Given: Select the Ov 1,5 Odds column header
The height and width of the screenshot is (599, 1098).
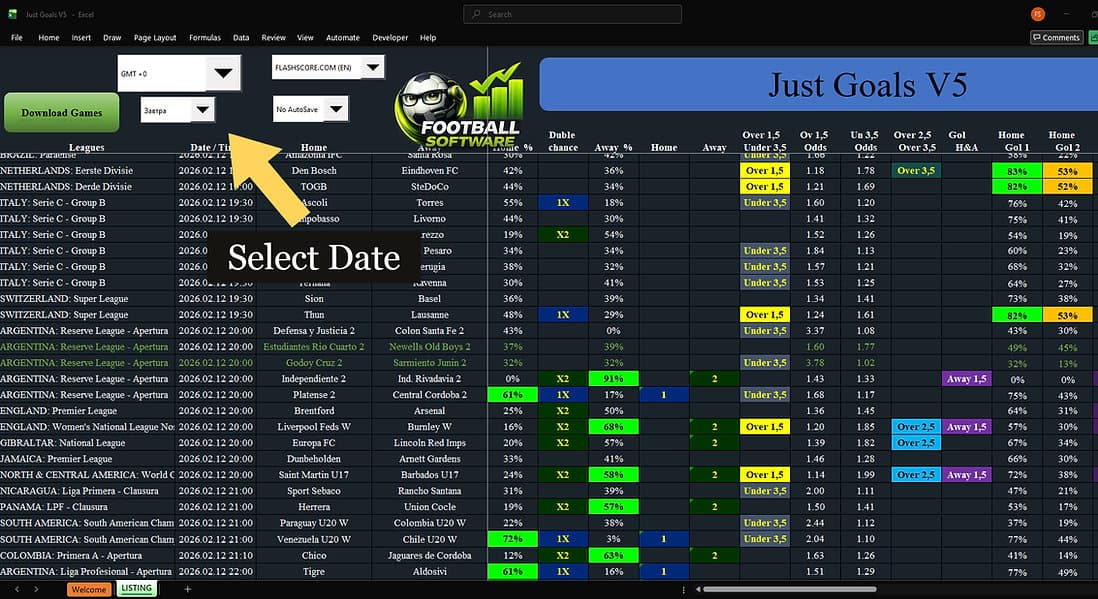Looking at the screenshot, I should pos(814,141).
